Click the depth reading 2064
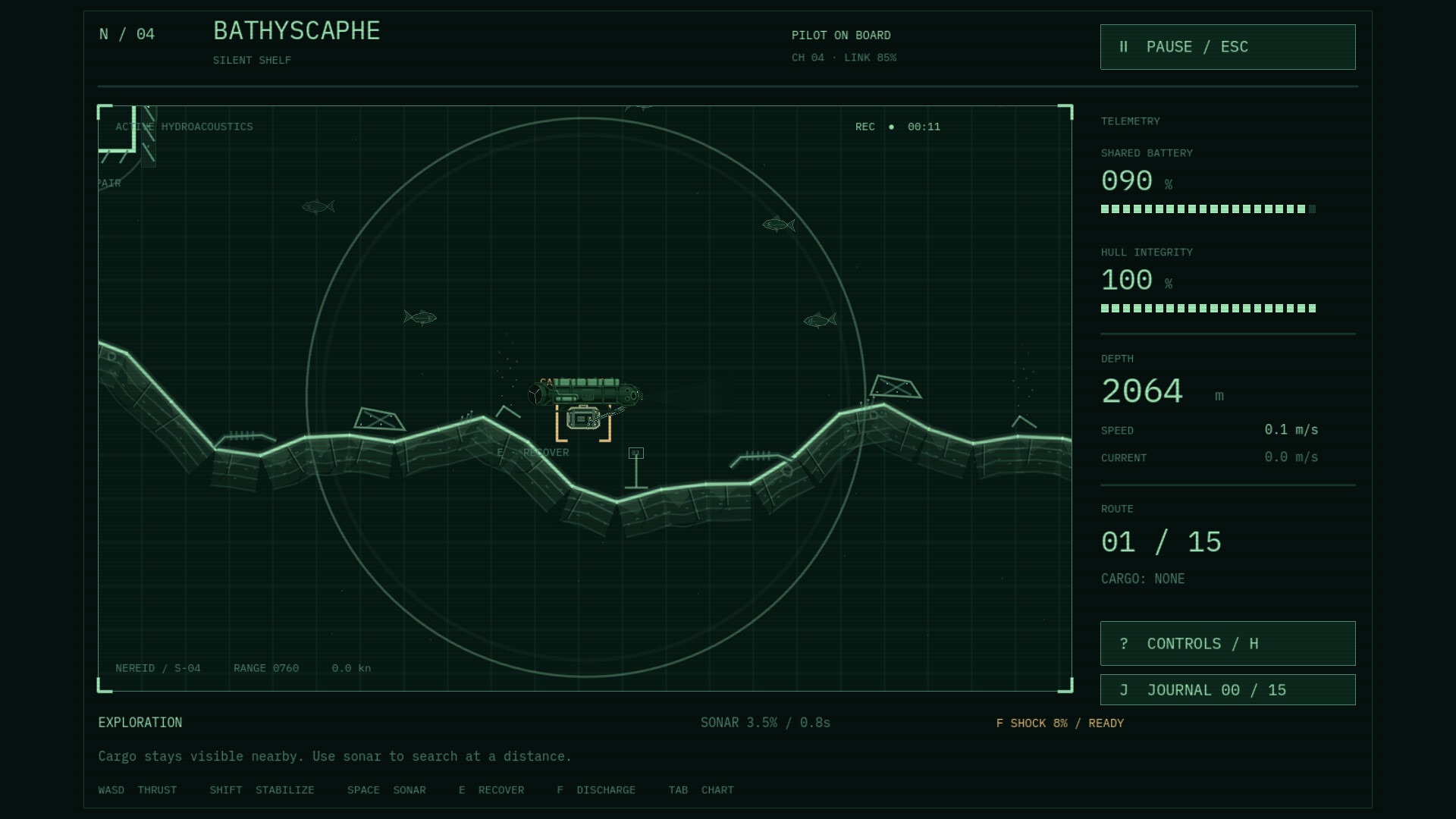This screenshot has width=1456, height=819. point(1142,391)
